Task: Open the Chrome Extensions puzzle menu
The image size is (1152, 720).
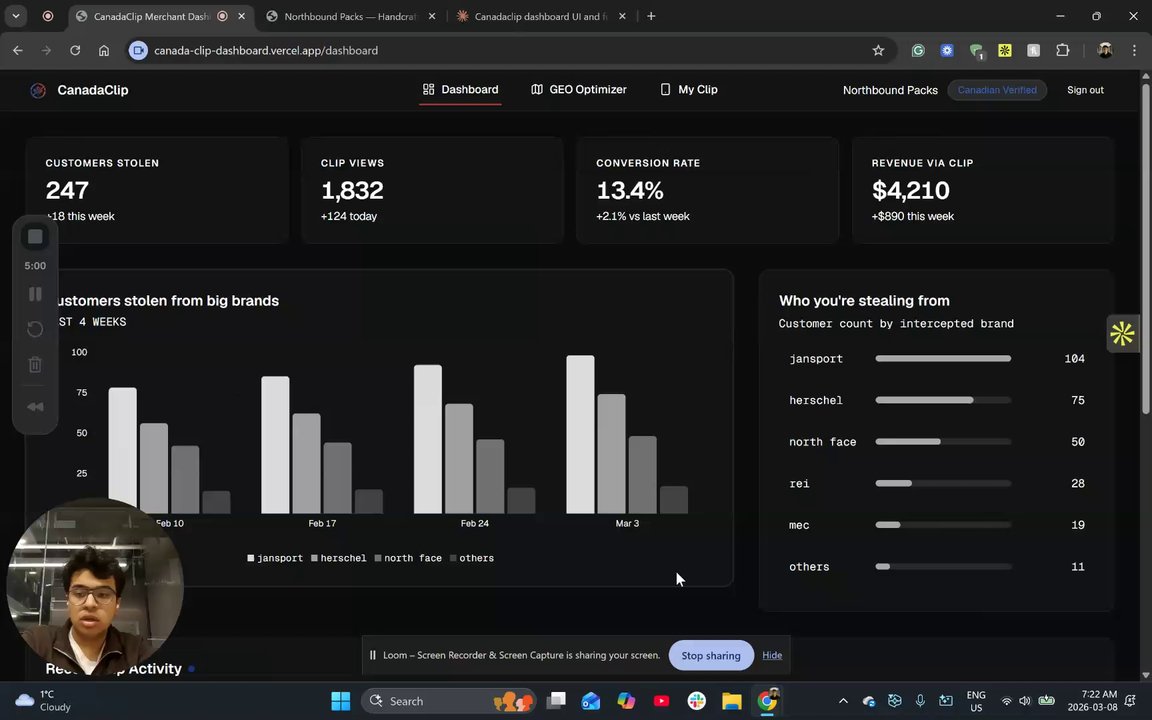Action: coord(1062,51)
